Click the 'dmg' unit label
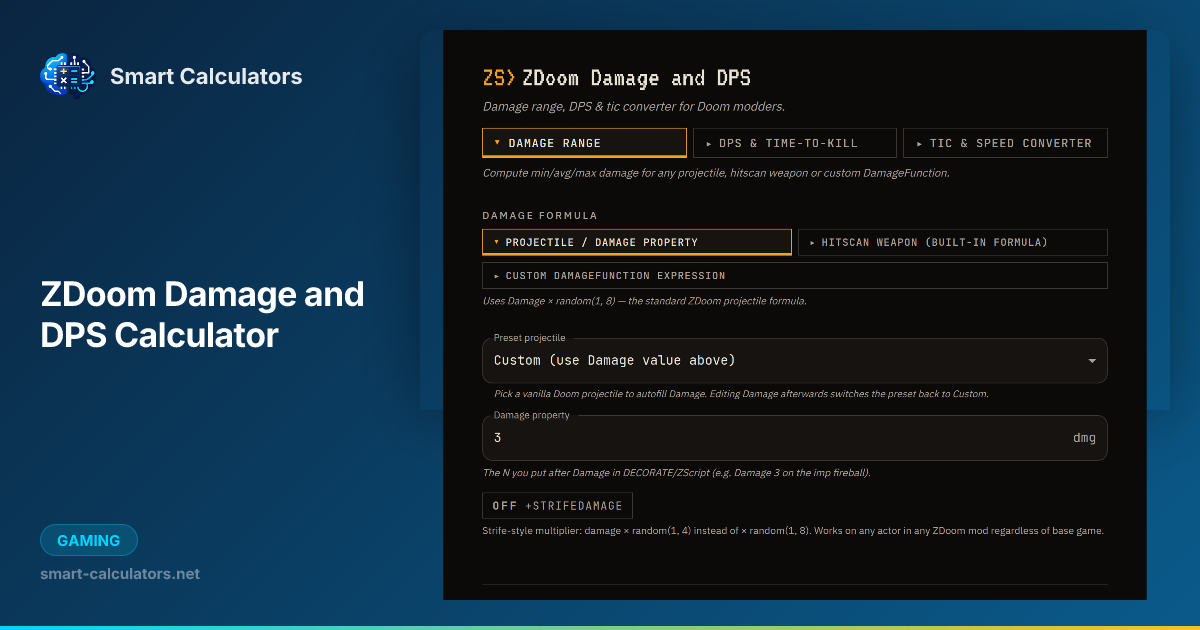1200x630 pixels. [x=1084, y=438]
